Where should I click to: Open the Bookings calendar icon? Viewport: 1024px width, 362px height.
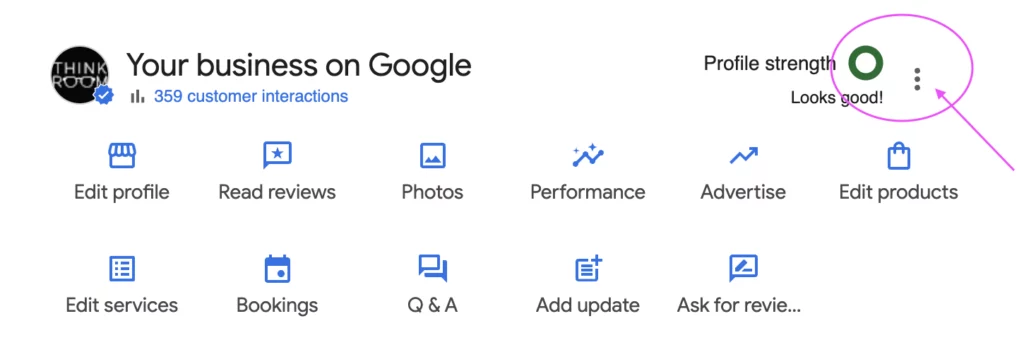pyautogui.click(x=277, y=269)
